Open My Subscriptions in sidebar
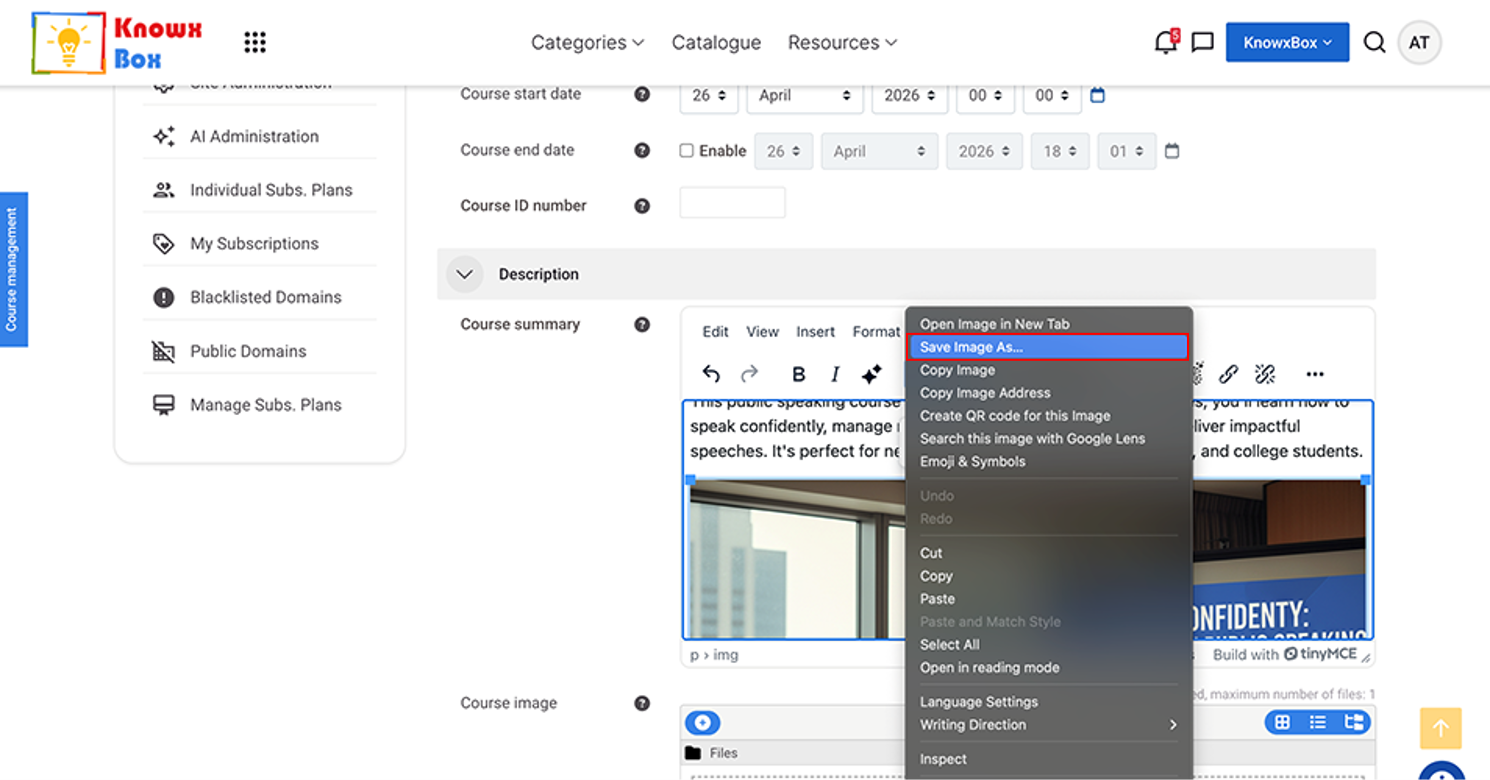This screenshot has width=1490, height=780. (x=255, y=244)
